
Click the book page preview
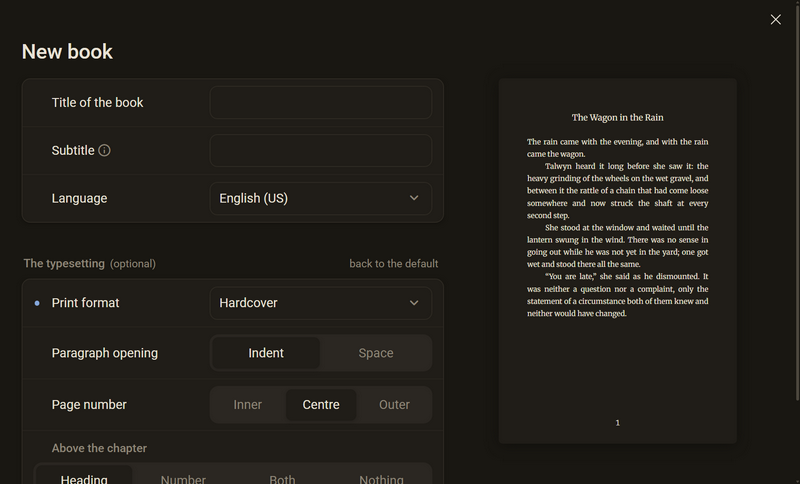coord(617,261)
